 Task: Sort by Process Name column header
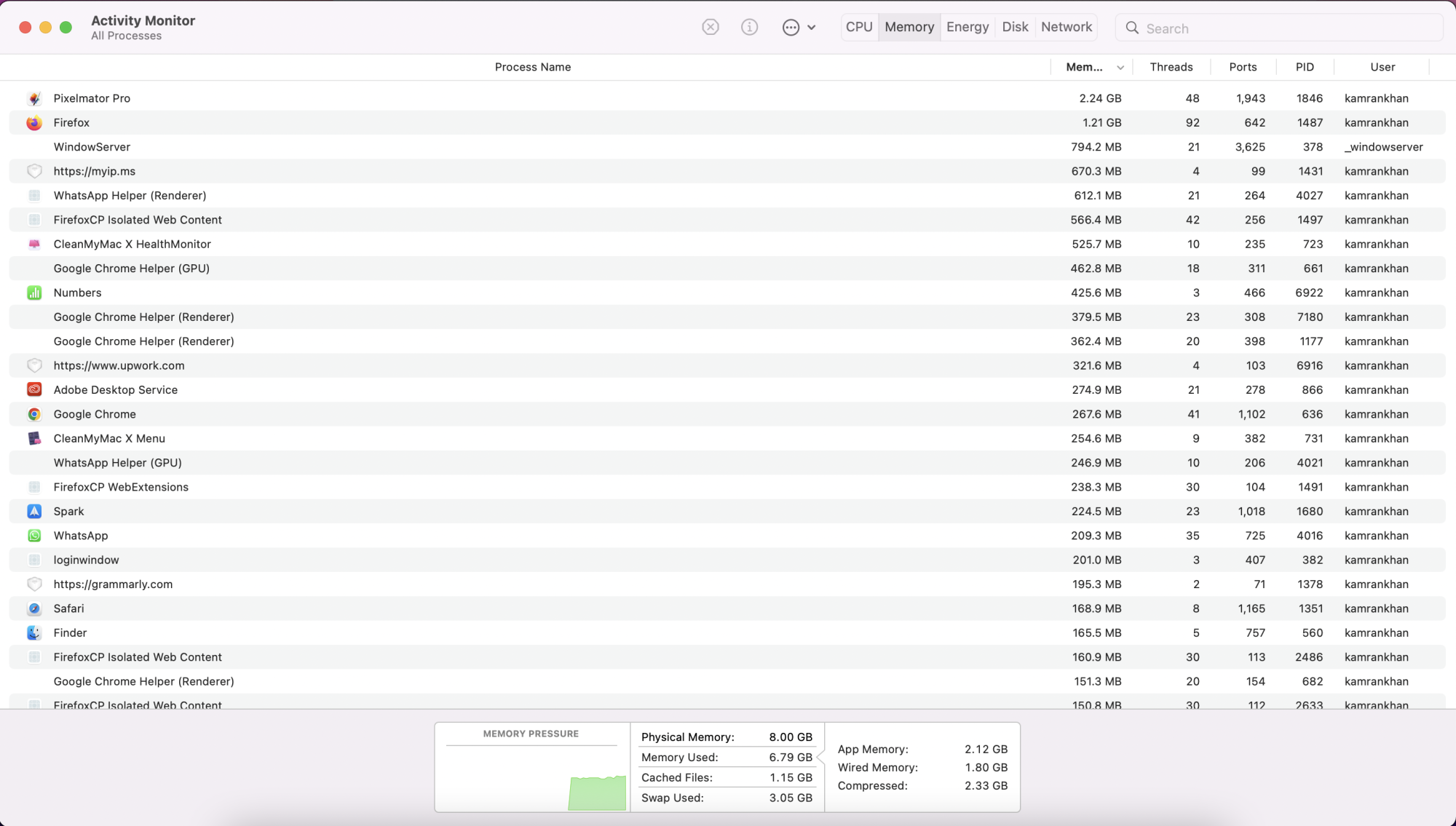click(532, 67)
